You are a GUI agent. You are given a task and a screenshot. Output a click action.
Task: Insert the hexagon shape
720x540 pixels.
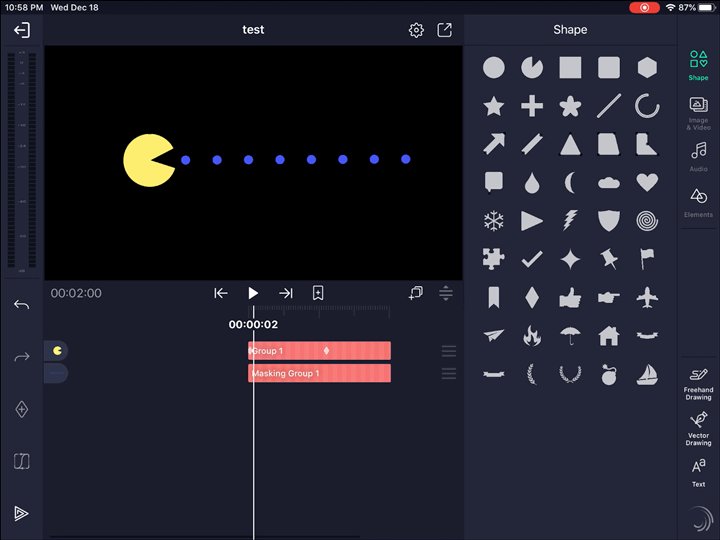(x=647, y=68)
